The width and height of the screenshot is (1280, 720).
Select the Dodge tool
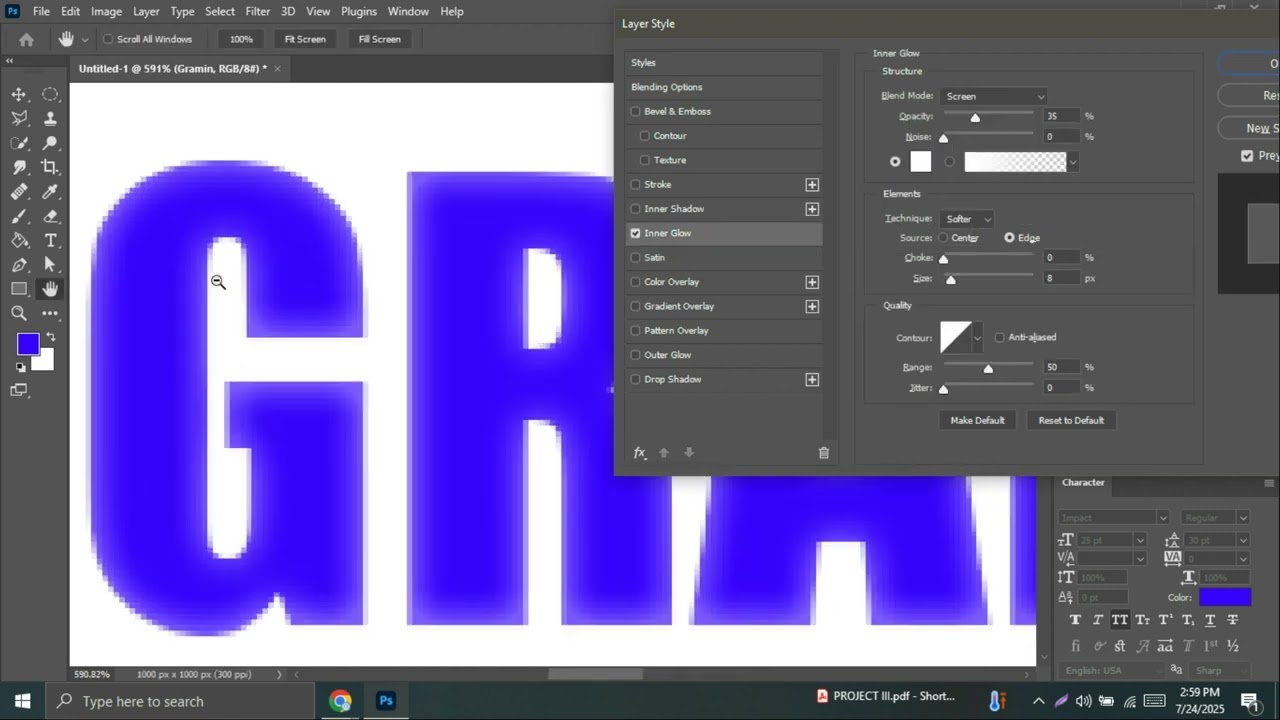click(x=50, y=143)
